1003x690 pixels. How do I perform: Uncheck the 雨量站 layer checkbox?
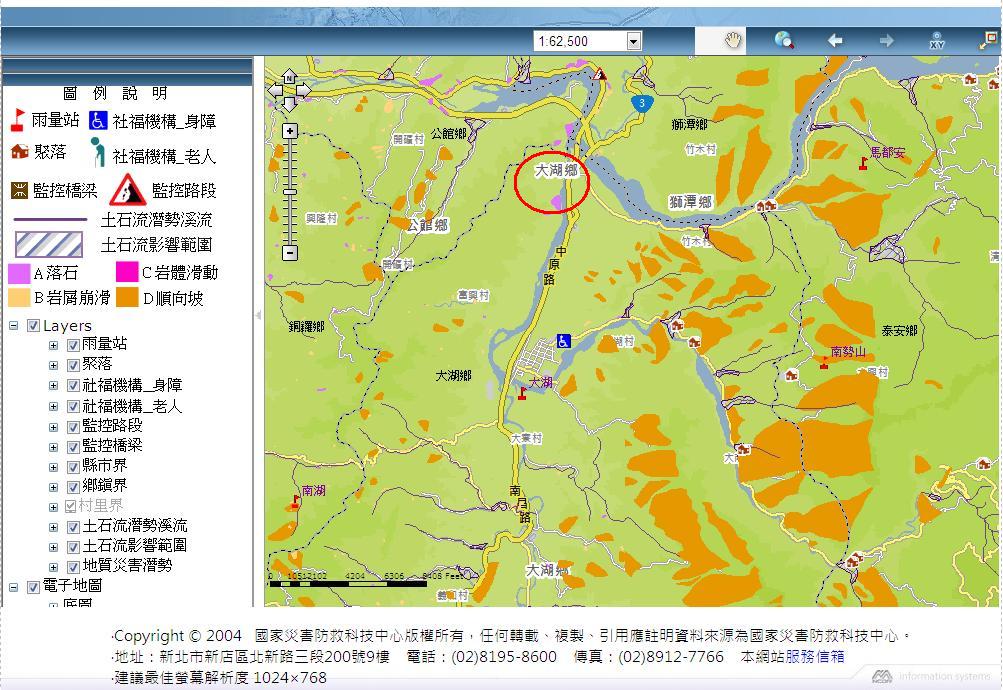point(73,345)
